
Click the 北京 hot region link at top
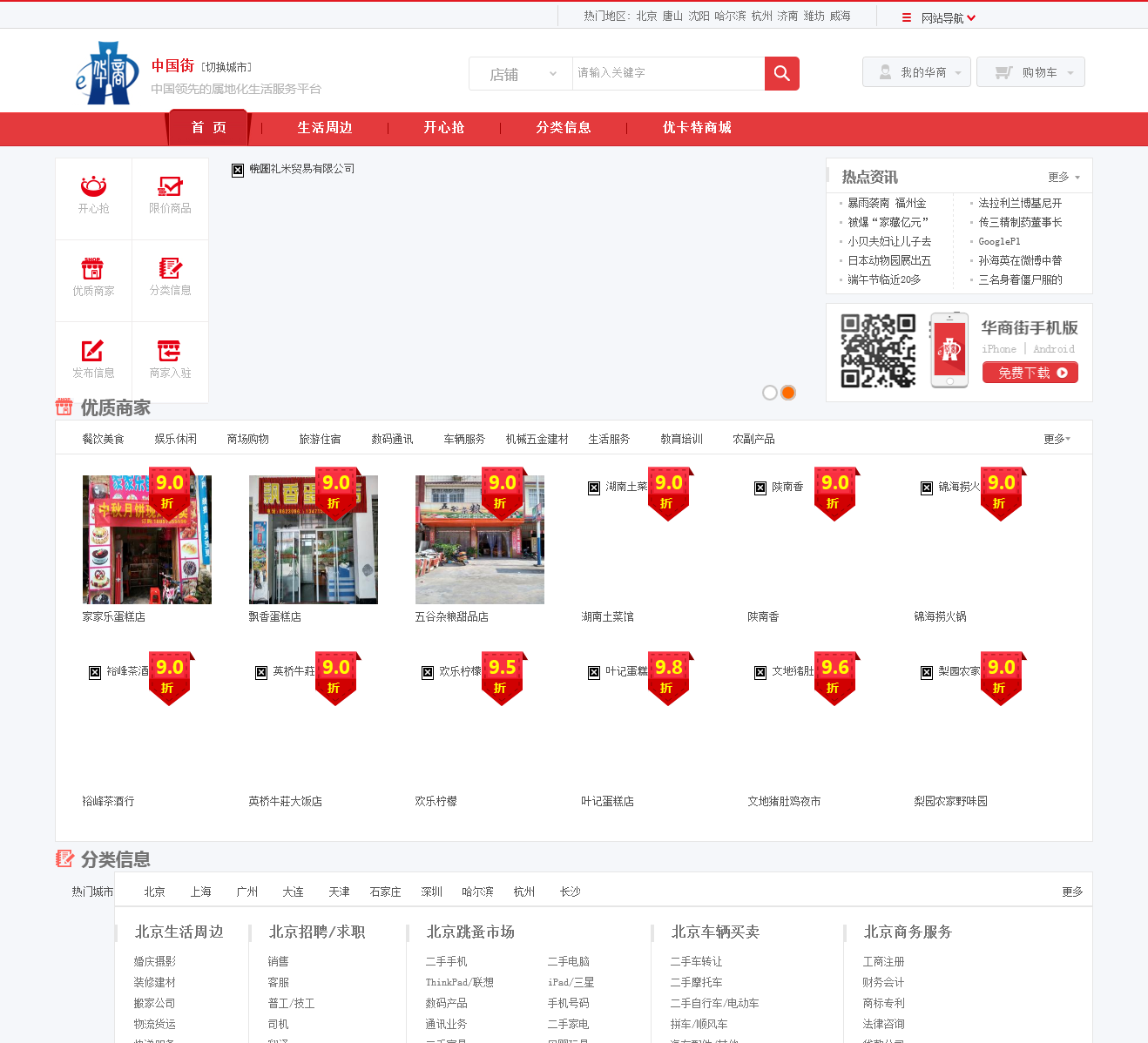646,16
